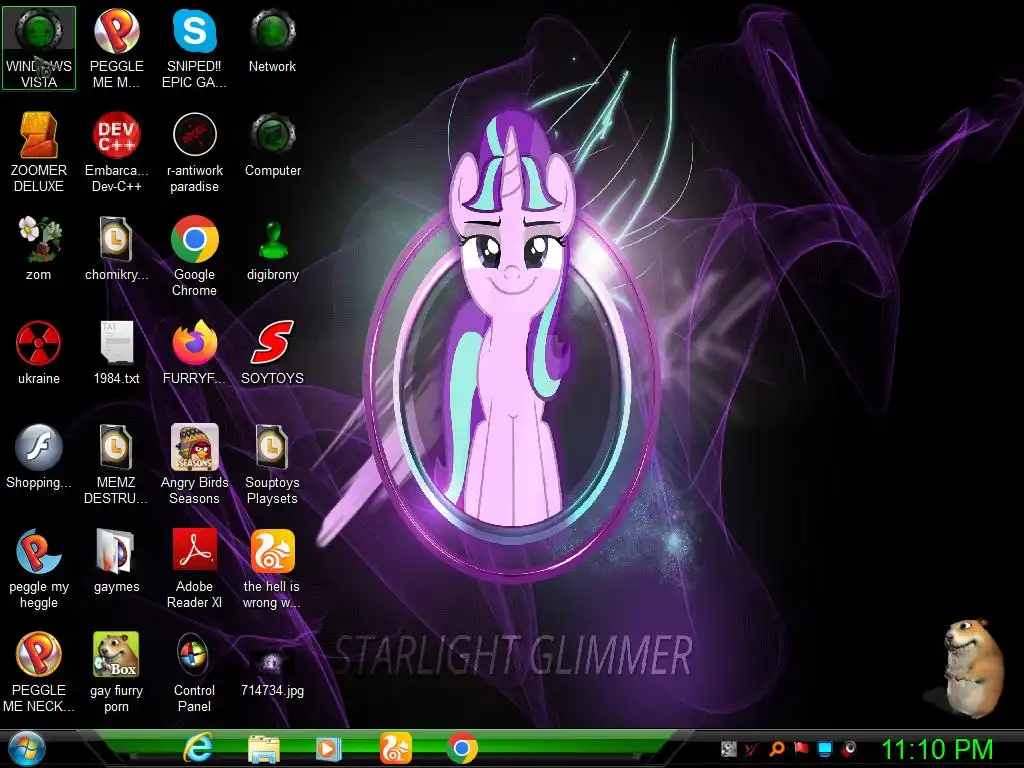Screen dimensions: 1024x768
Task: Open the Computer desktop icon
Action: pos(272,144)
